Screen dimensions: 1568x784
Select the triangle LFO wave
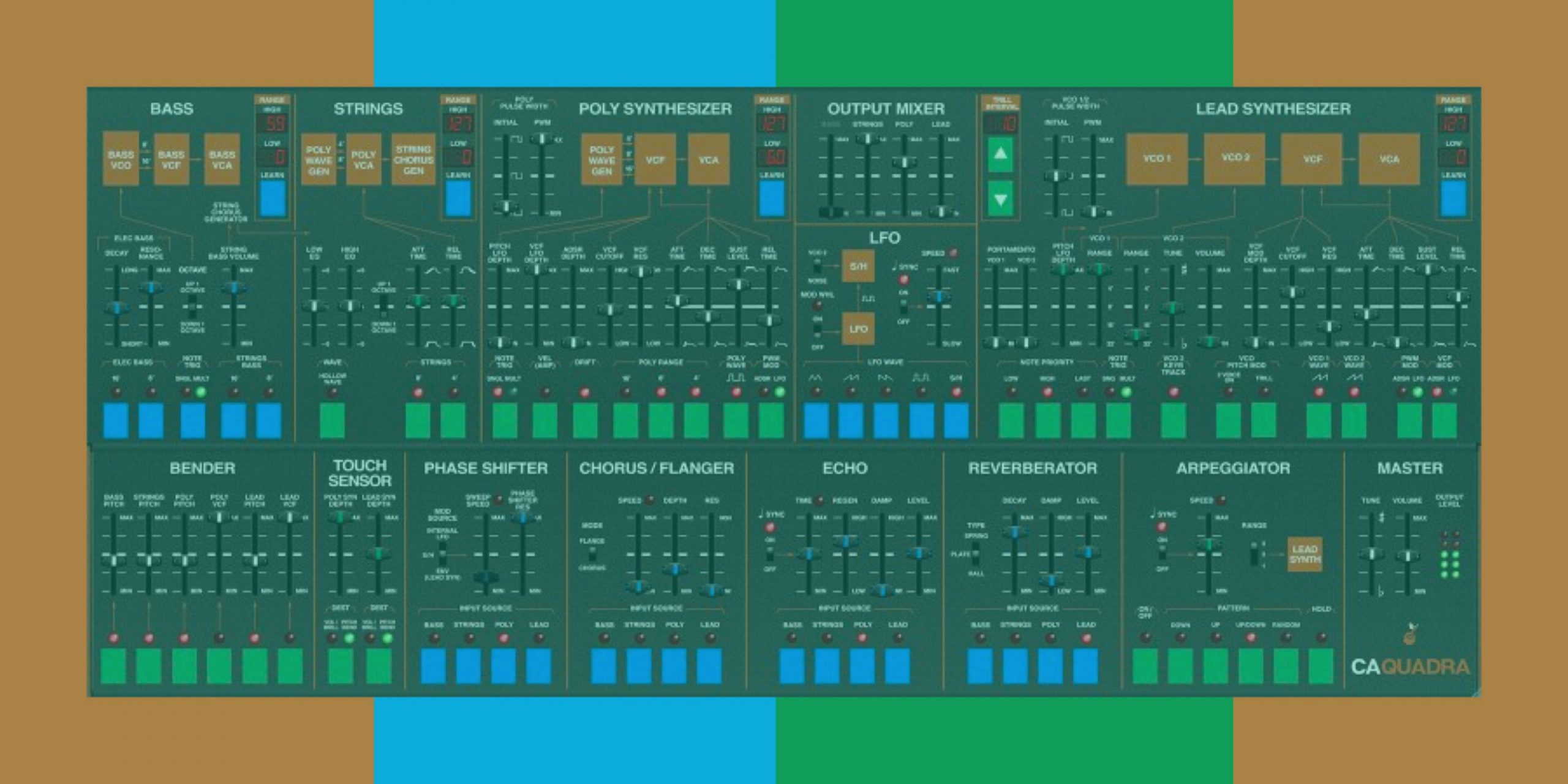click(x=817, y=423)
